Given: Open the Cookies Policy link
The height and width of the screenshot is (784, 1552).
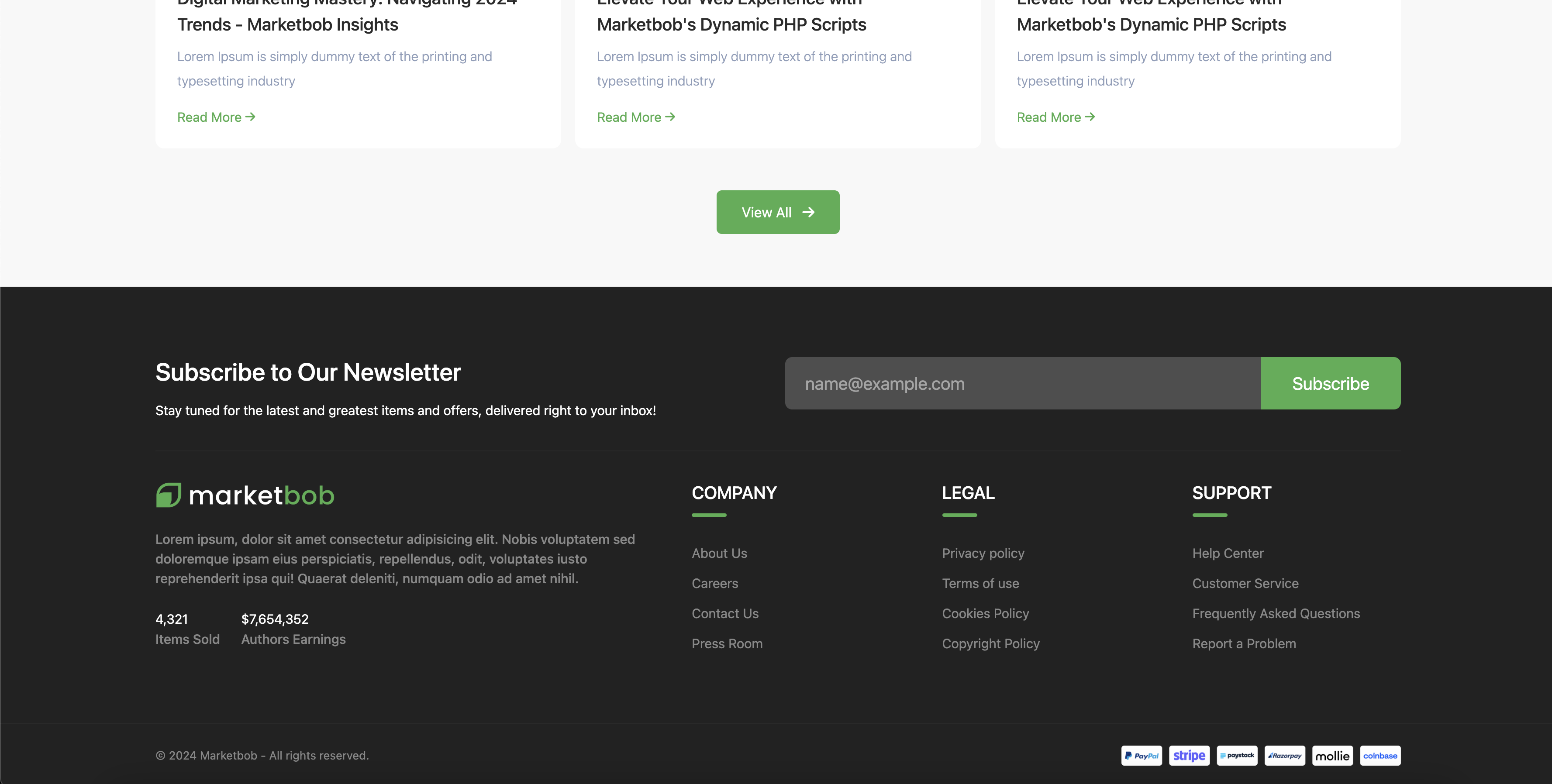Looking at the screenshot, I should tap(985, 613).
